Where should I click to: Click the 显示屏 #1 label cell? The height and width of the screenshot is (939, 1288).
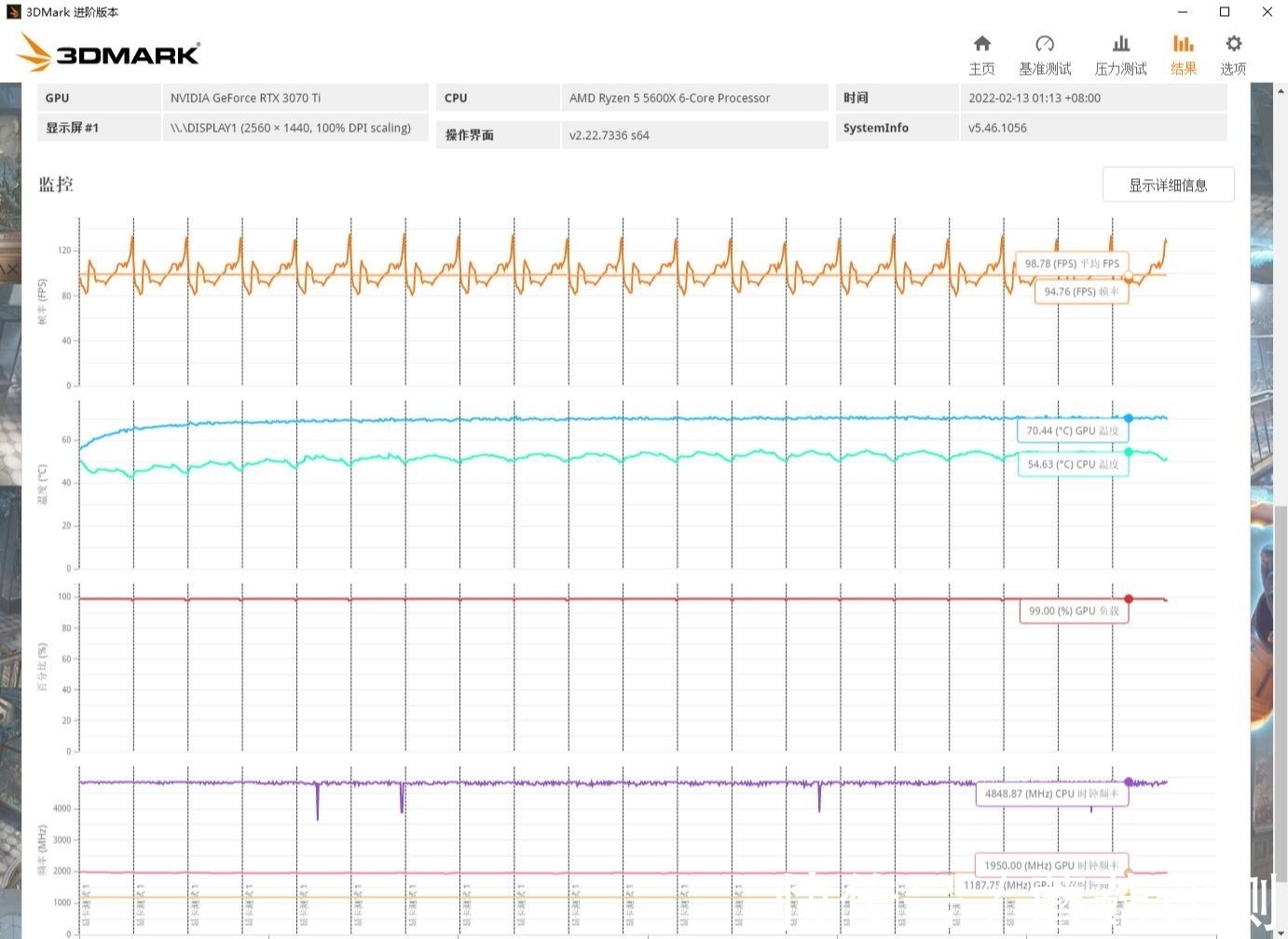[99, 128]
